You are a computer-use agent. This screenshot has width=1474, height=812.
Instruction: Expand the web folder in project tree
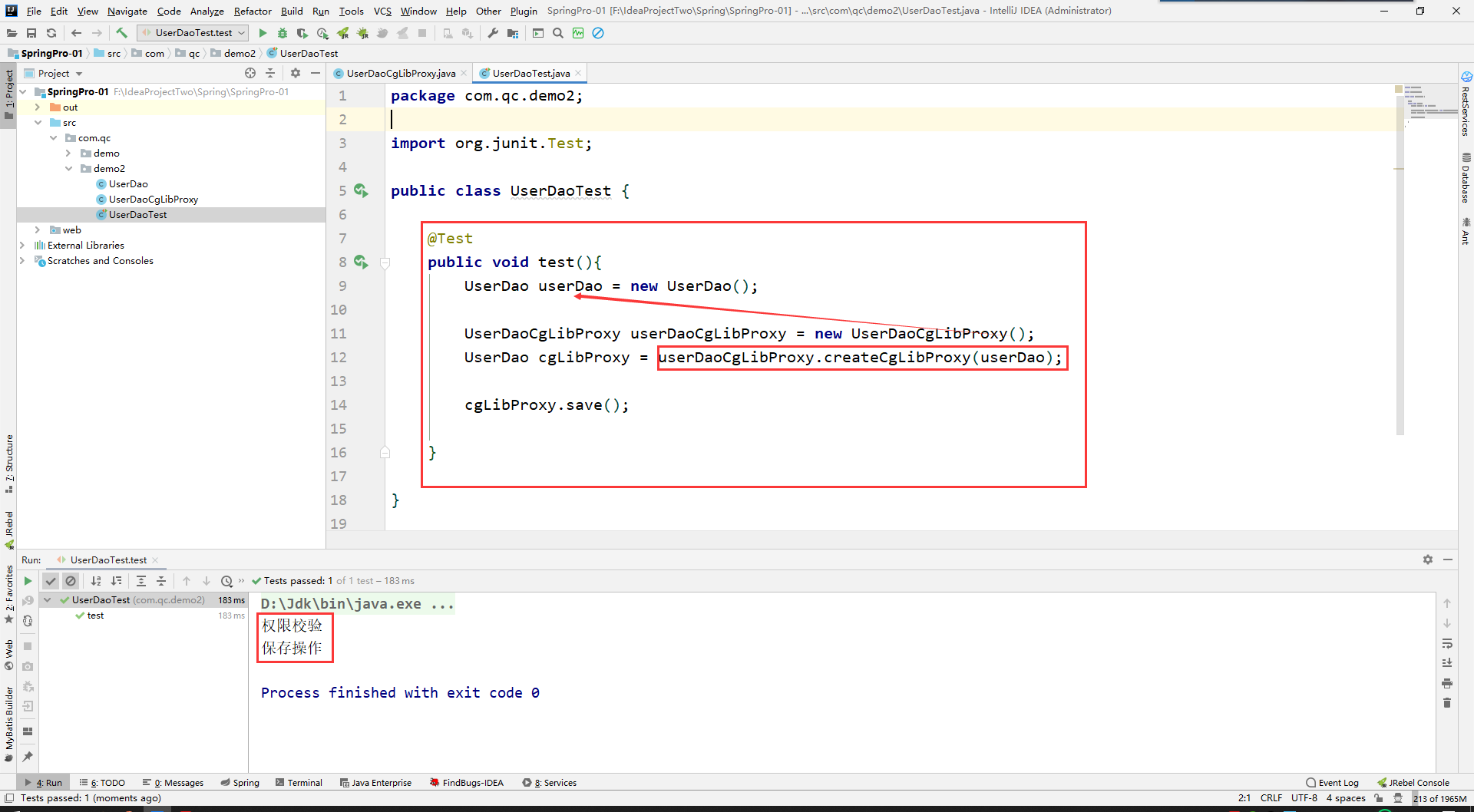[38, 230]
